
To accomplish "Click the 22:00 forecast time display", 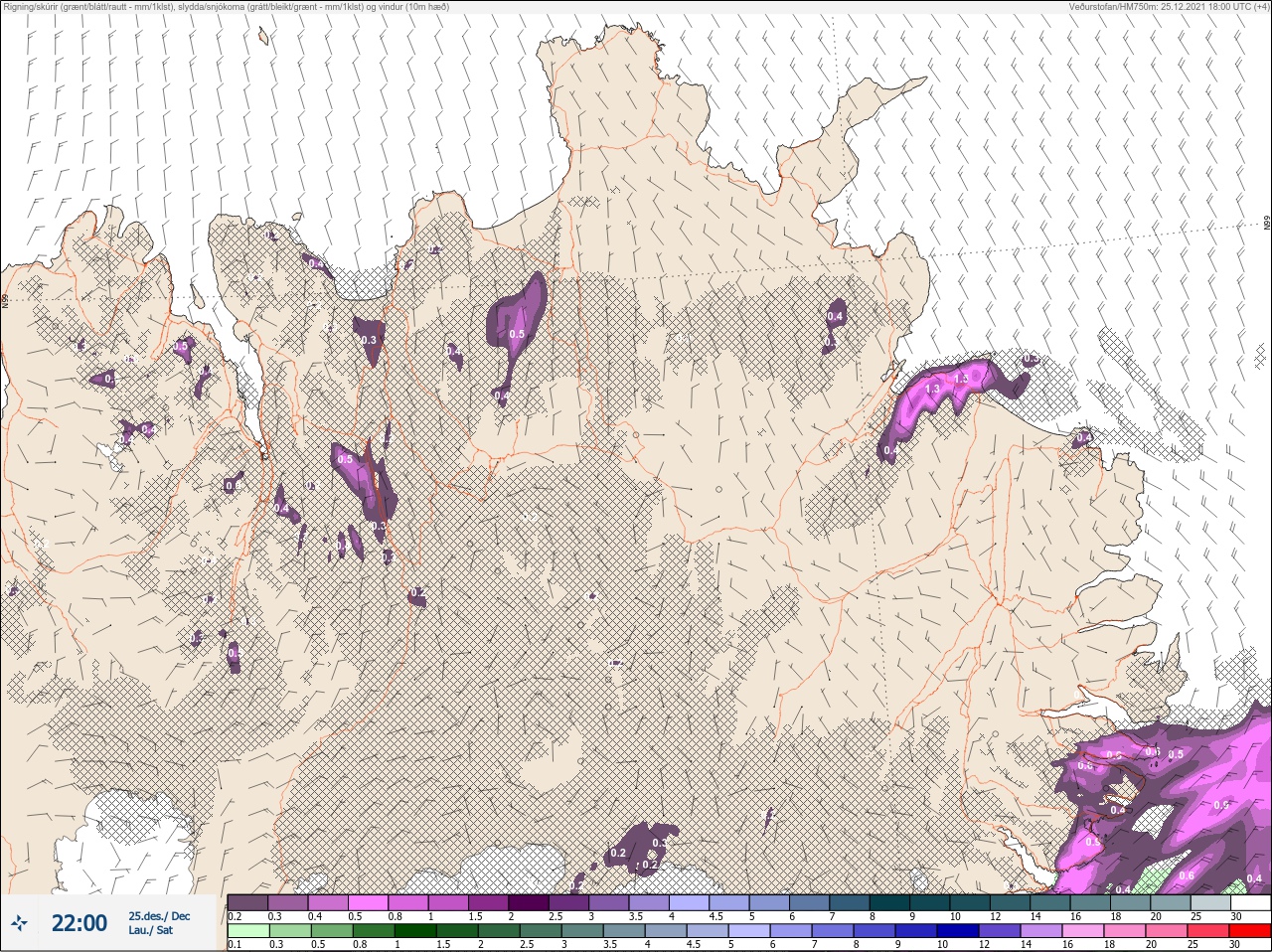I will pyautogui.click(x=79, y=923).
